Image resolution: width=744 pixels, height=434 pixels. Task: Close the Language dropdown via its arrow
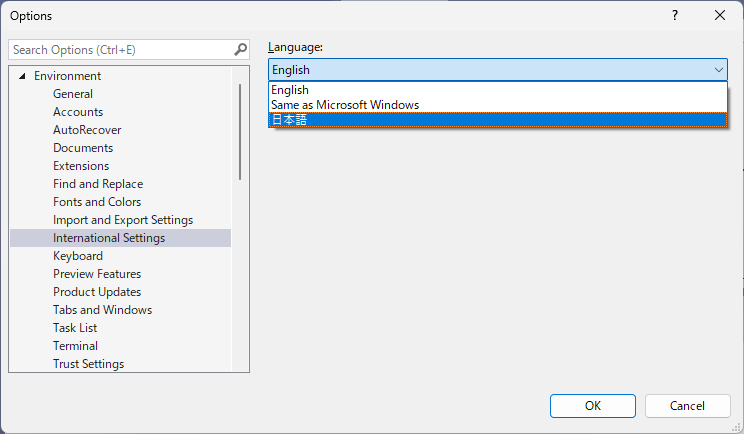(x=718, y=70)
